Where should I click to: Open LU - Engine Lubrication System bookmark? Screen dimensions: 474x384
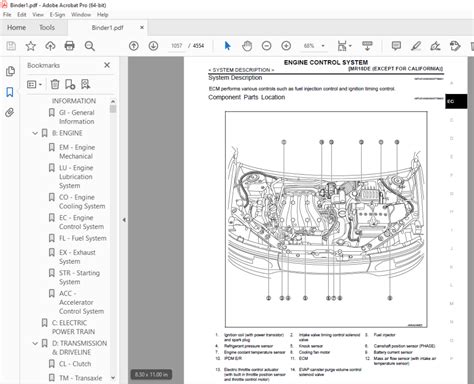pos(76,177)
